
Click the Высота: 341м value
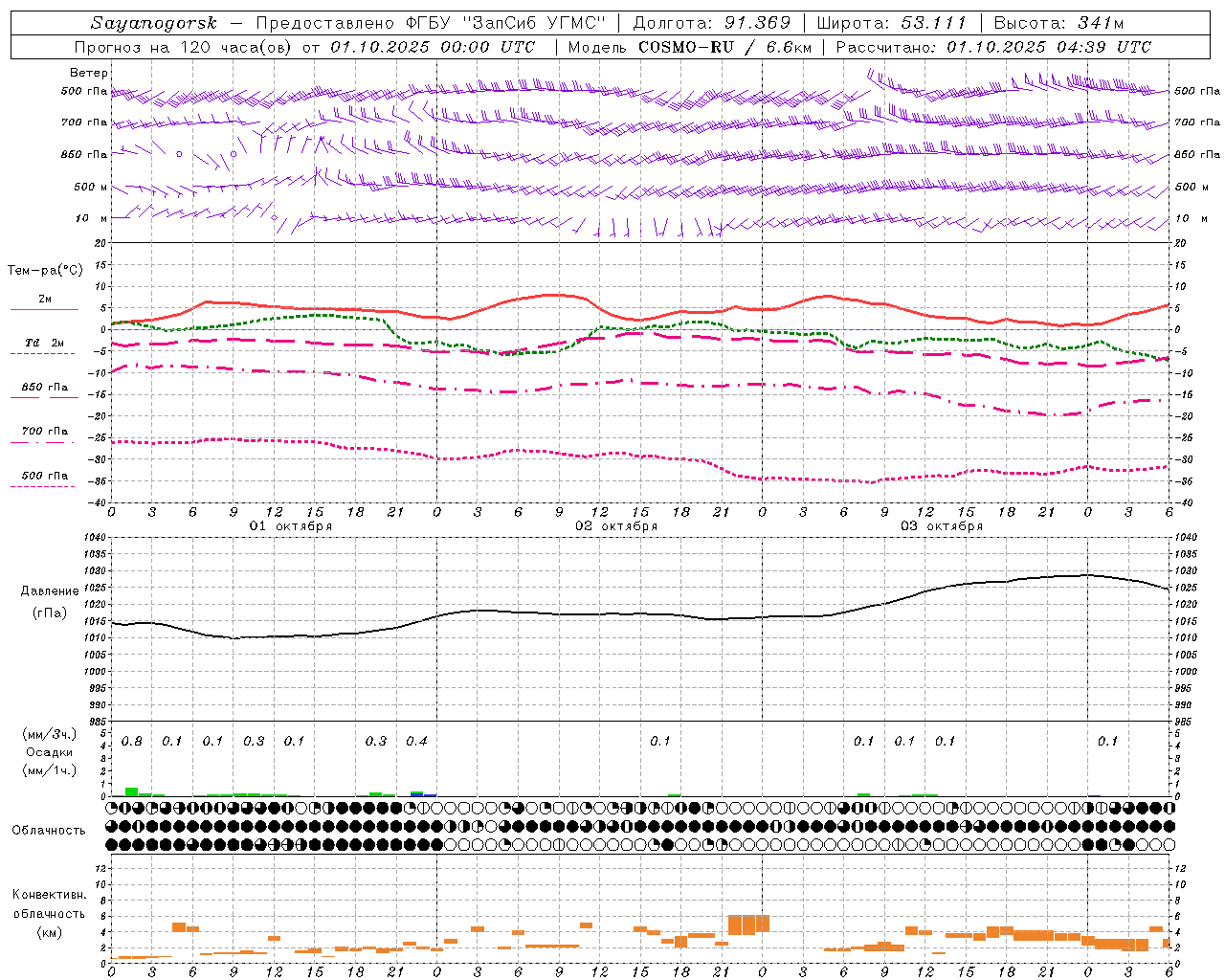point(1058,23)
